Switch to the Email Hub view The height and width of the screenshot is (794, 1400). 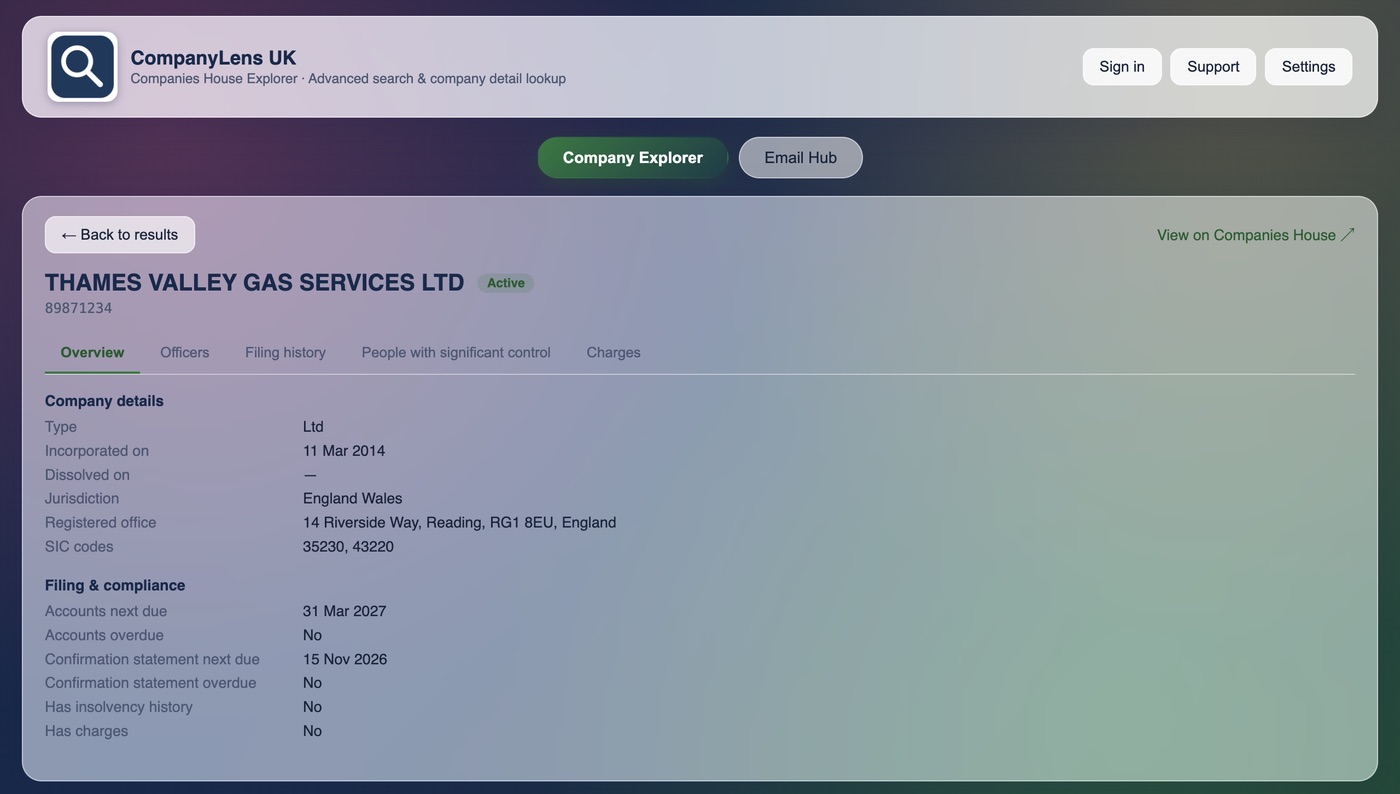coord(800,158)
